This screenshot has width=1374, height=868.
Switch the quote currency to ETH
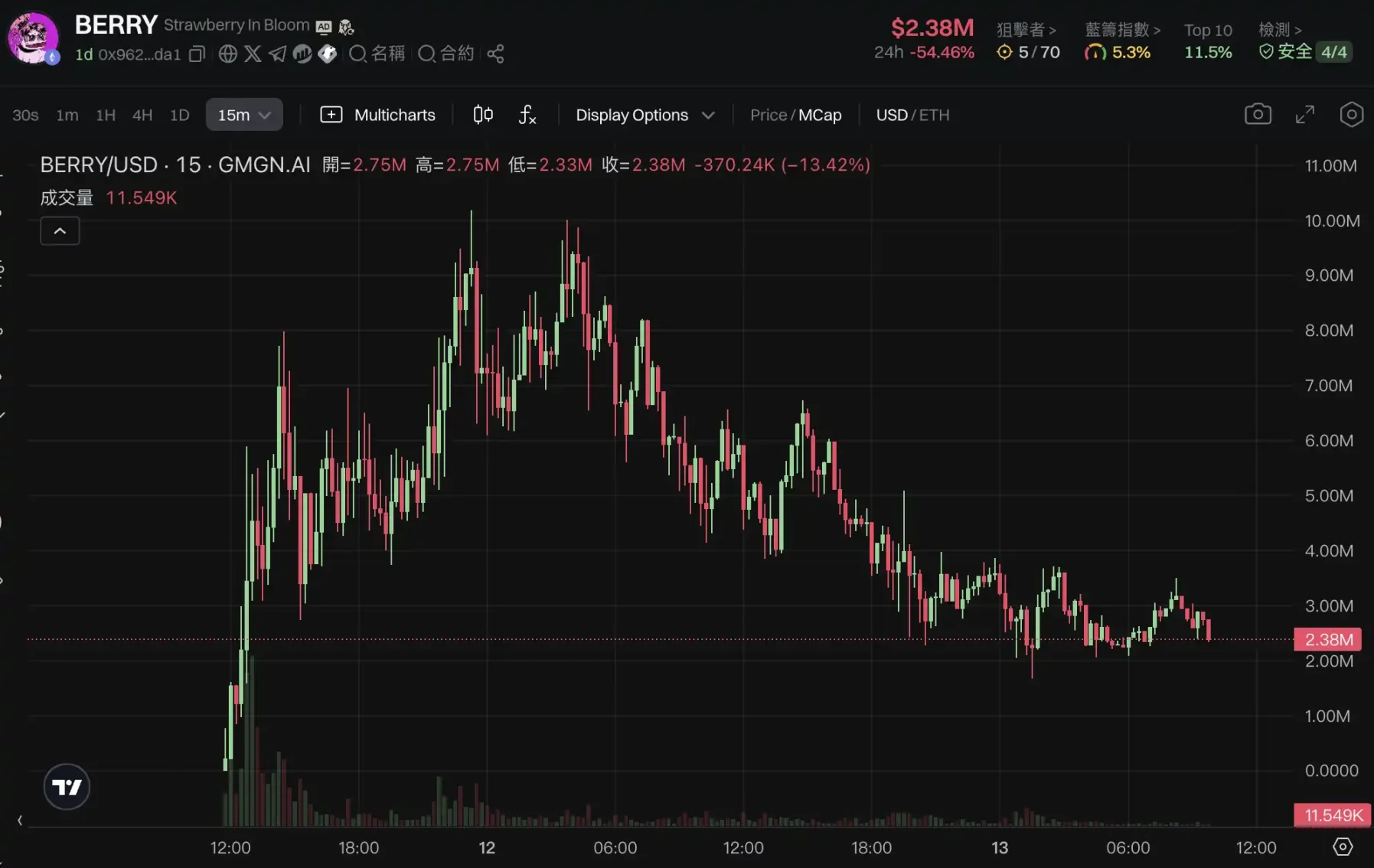(935, 115)
